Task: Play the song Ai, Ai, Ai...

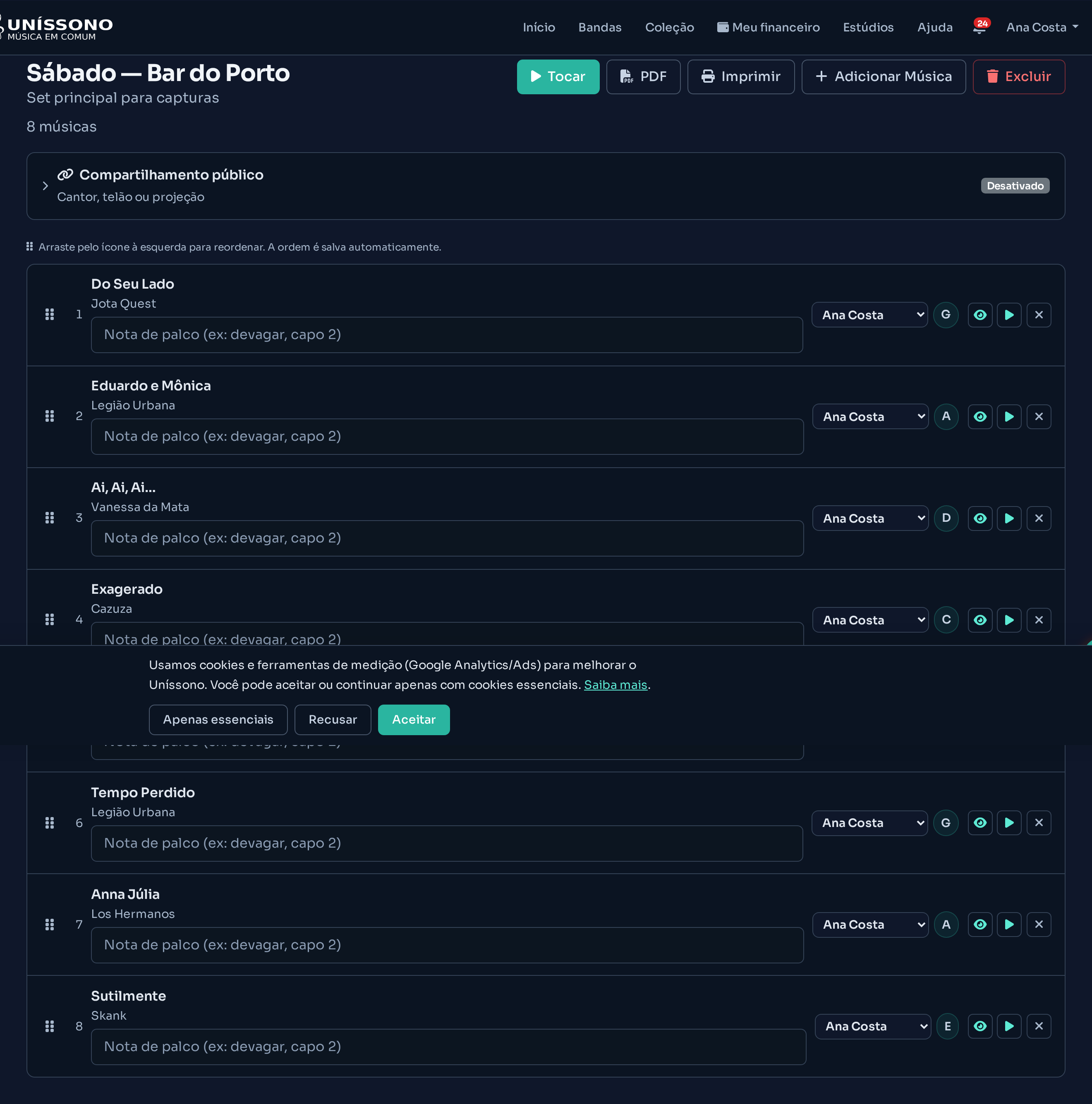Action: pyautogui.click(x=1009, y=518)
